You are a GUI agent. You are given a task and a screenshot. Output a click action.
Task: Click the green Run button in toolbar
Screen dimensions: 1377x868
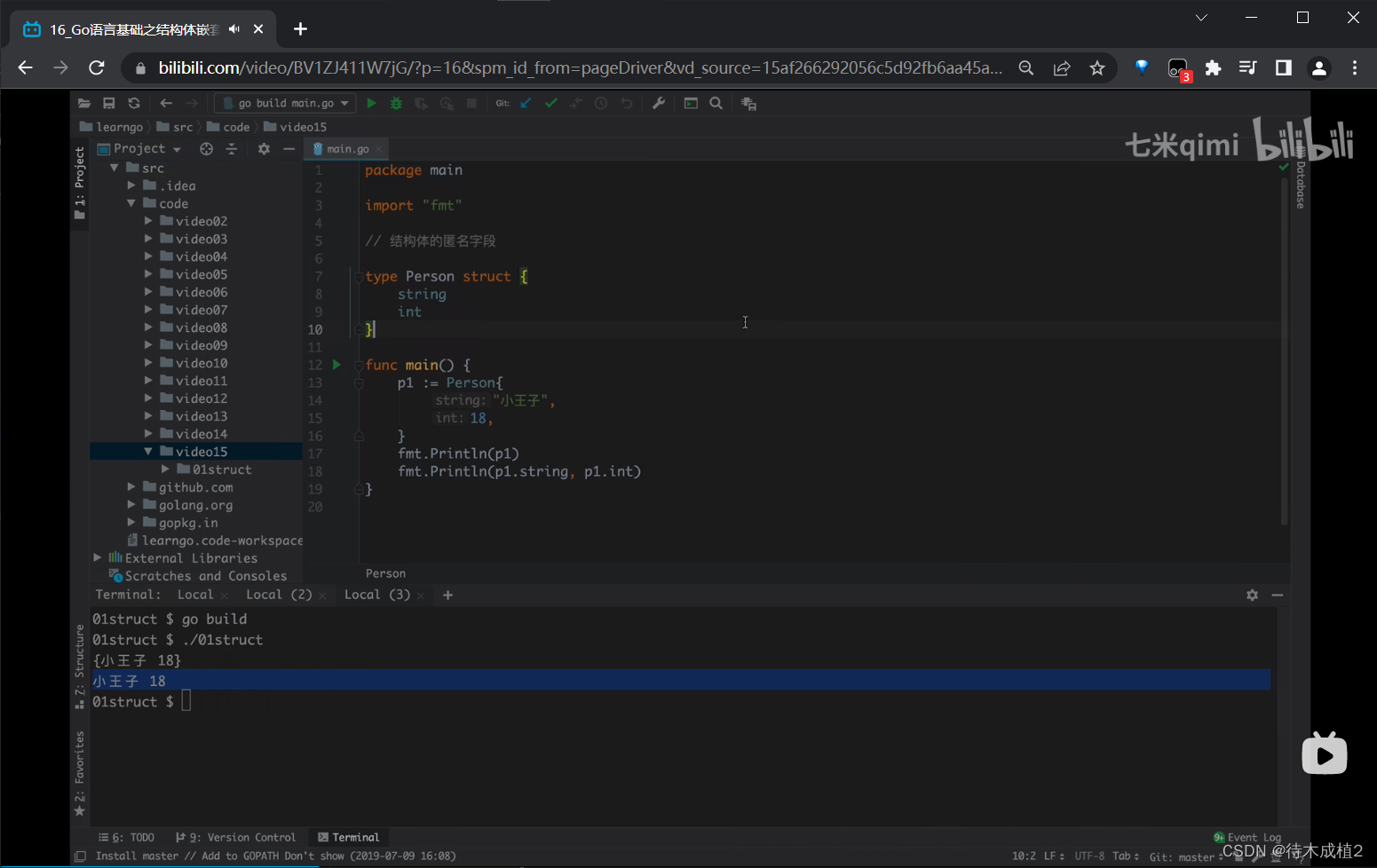[371, 104]
